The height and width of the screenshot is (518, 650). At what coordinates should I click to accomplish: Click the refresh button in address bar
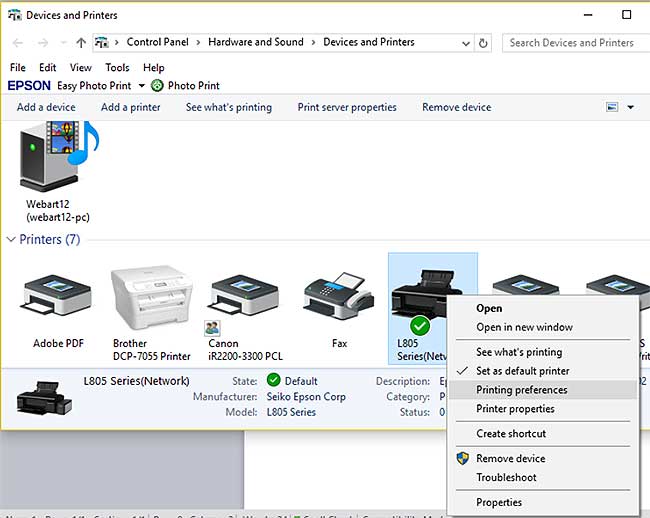[483, 43]
